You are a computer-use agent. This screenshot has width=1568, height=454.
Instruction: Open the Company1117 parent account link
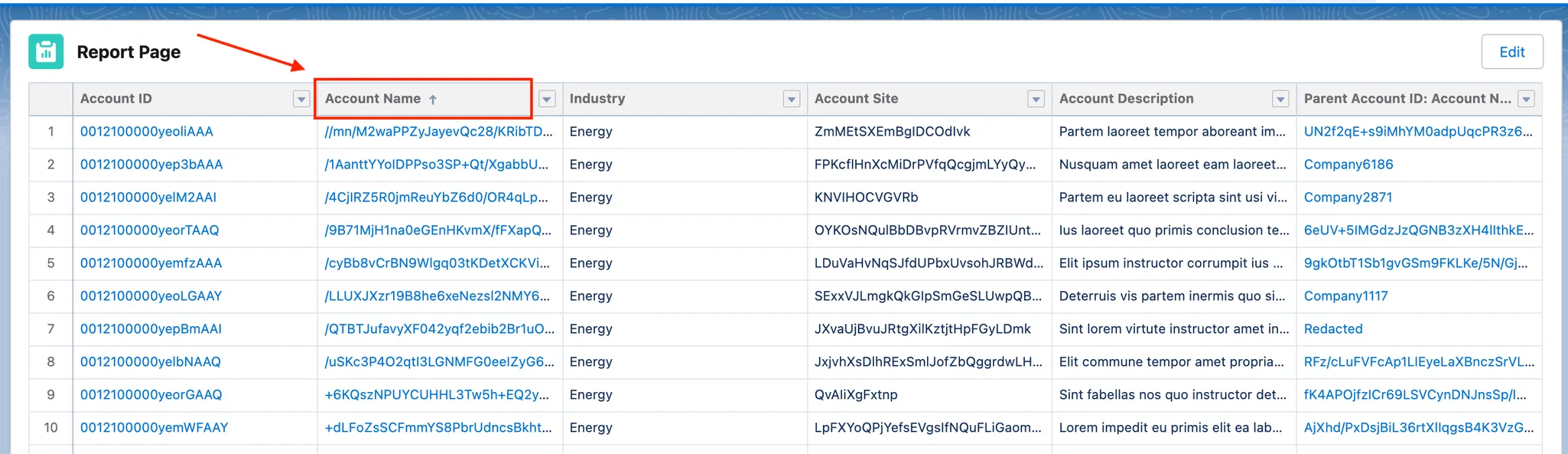(1345, 296)
